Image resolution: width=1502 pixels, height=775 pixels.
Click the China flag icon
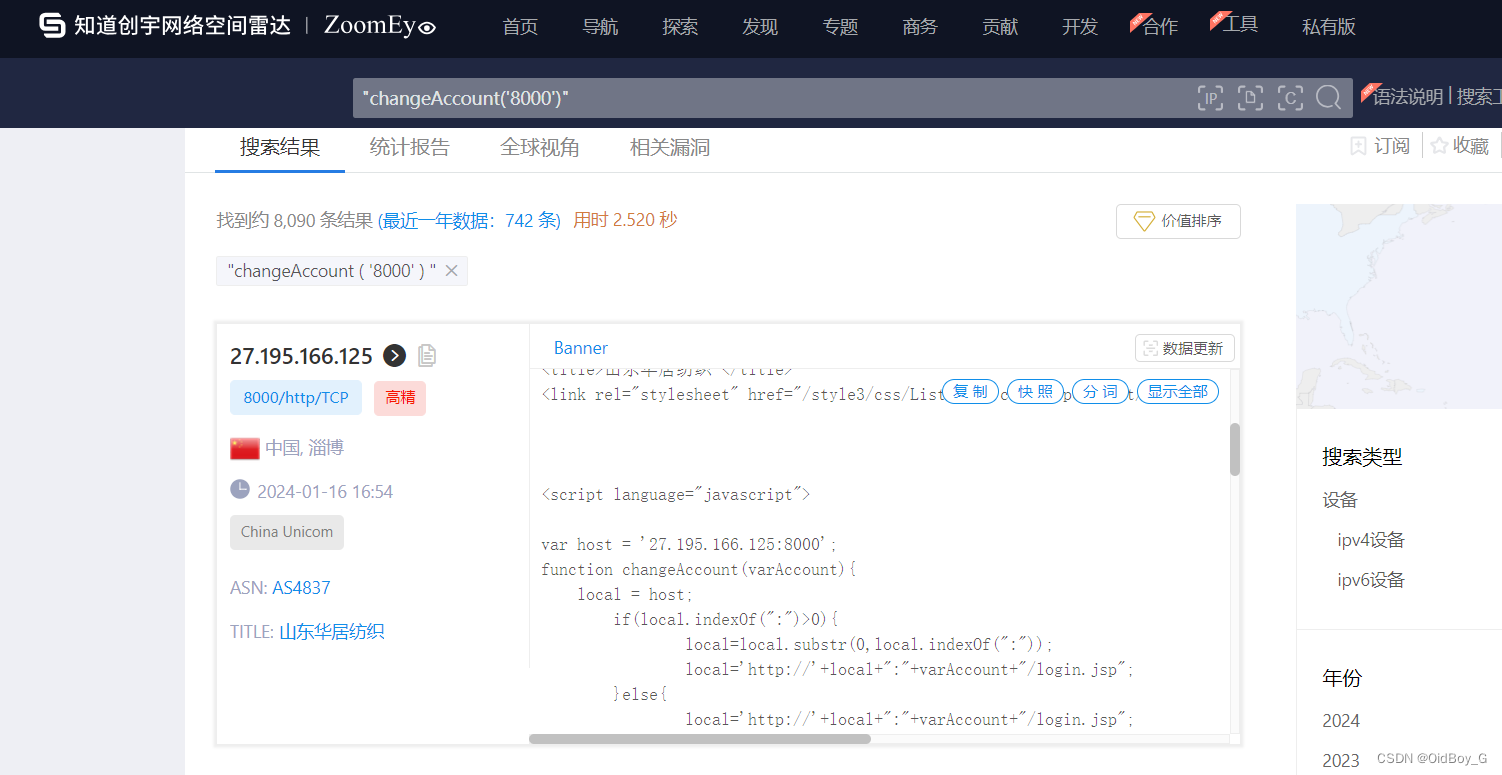pos(245,448)
